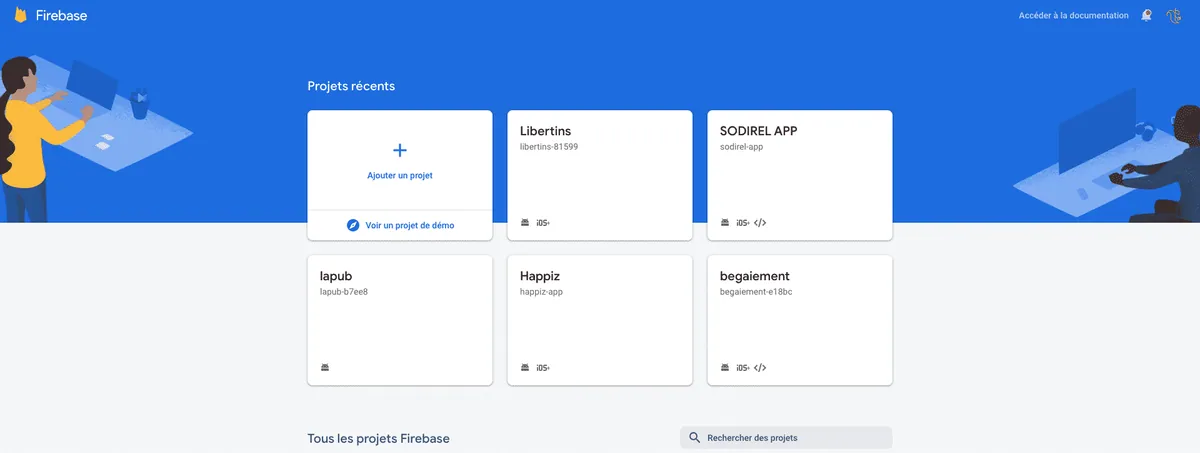Image resolution: width=1200 pixels, height=453 pixels.
Task: Focus the Rechercher des projets field
Action: click(x=786, y=438)
